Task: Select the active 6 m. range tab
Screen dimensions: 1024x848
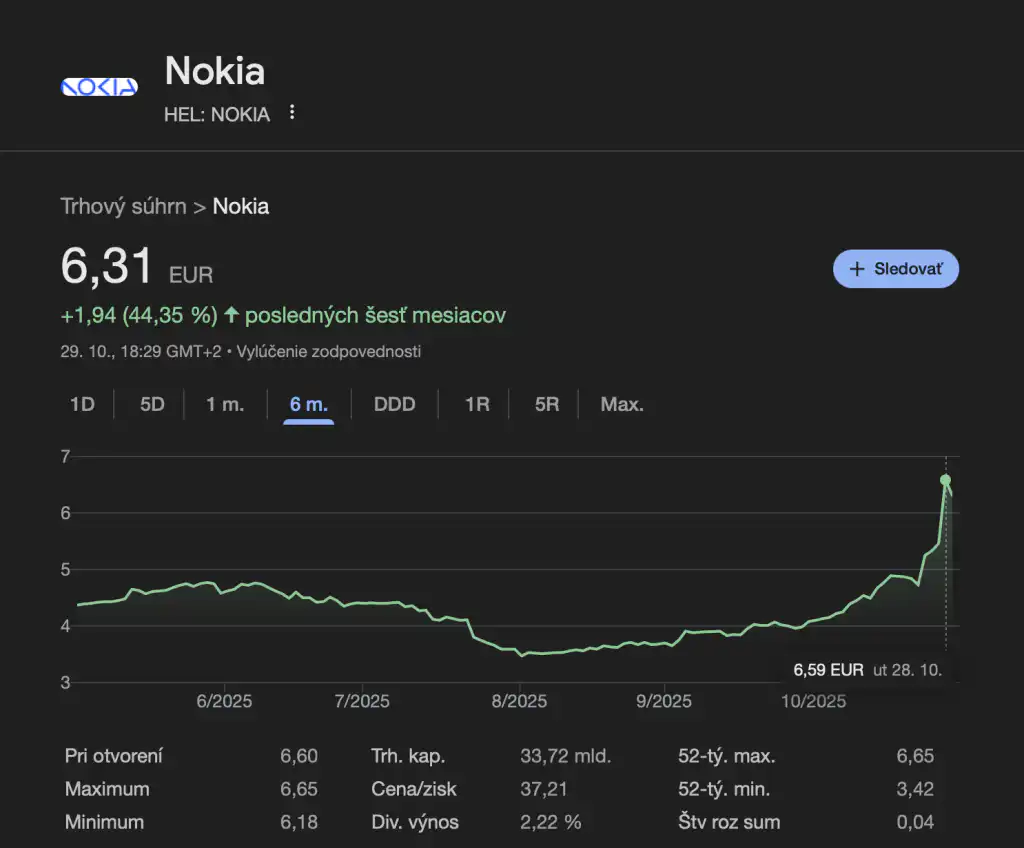Action: pos(309,405)
